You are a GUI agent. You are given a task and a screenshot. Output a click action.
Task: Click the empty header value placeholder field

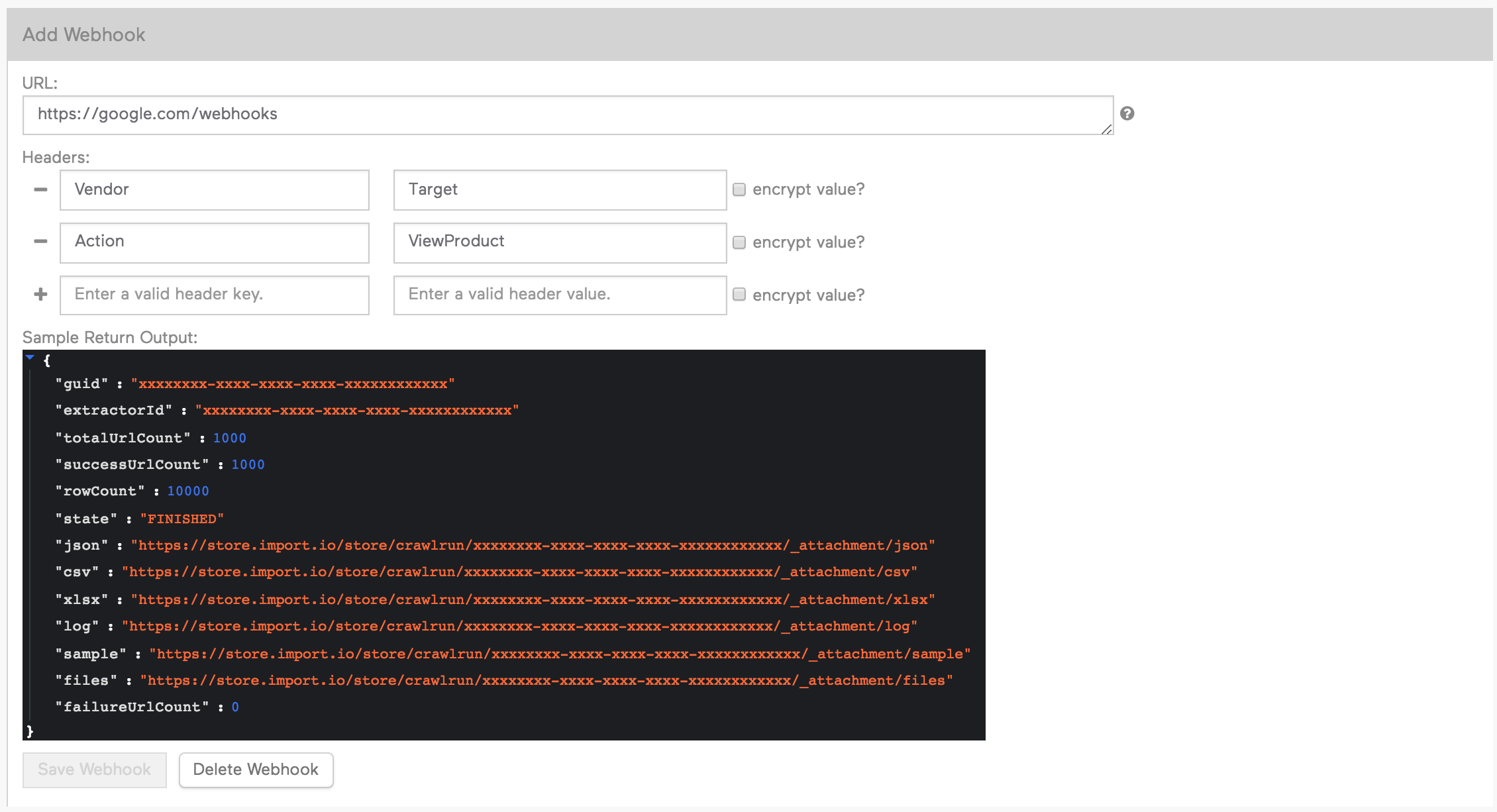tap(559, 295)
